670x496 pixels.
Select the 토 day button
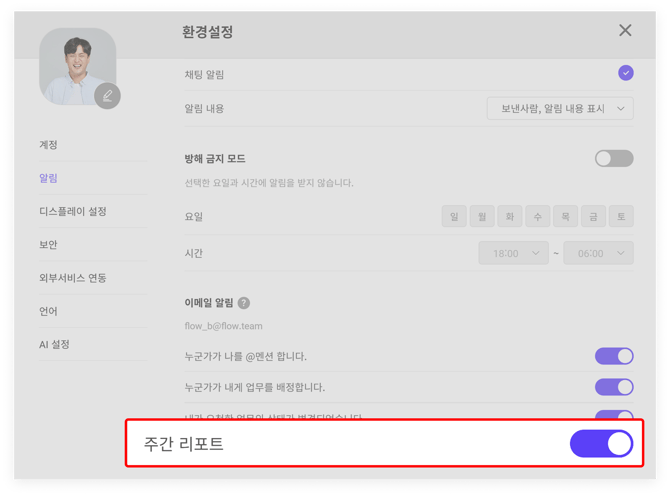pos(621,216)
